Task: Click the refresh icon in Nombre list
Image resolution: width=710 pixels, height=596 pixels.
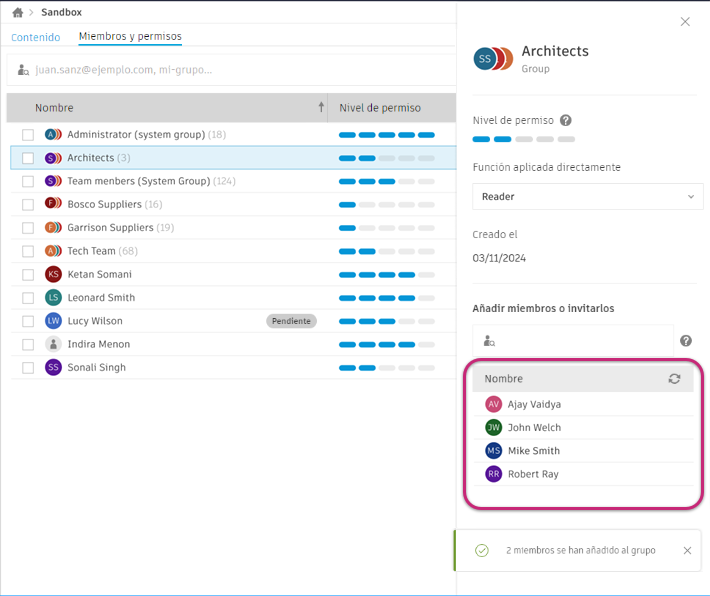Action: click(x=675, y=379)
